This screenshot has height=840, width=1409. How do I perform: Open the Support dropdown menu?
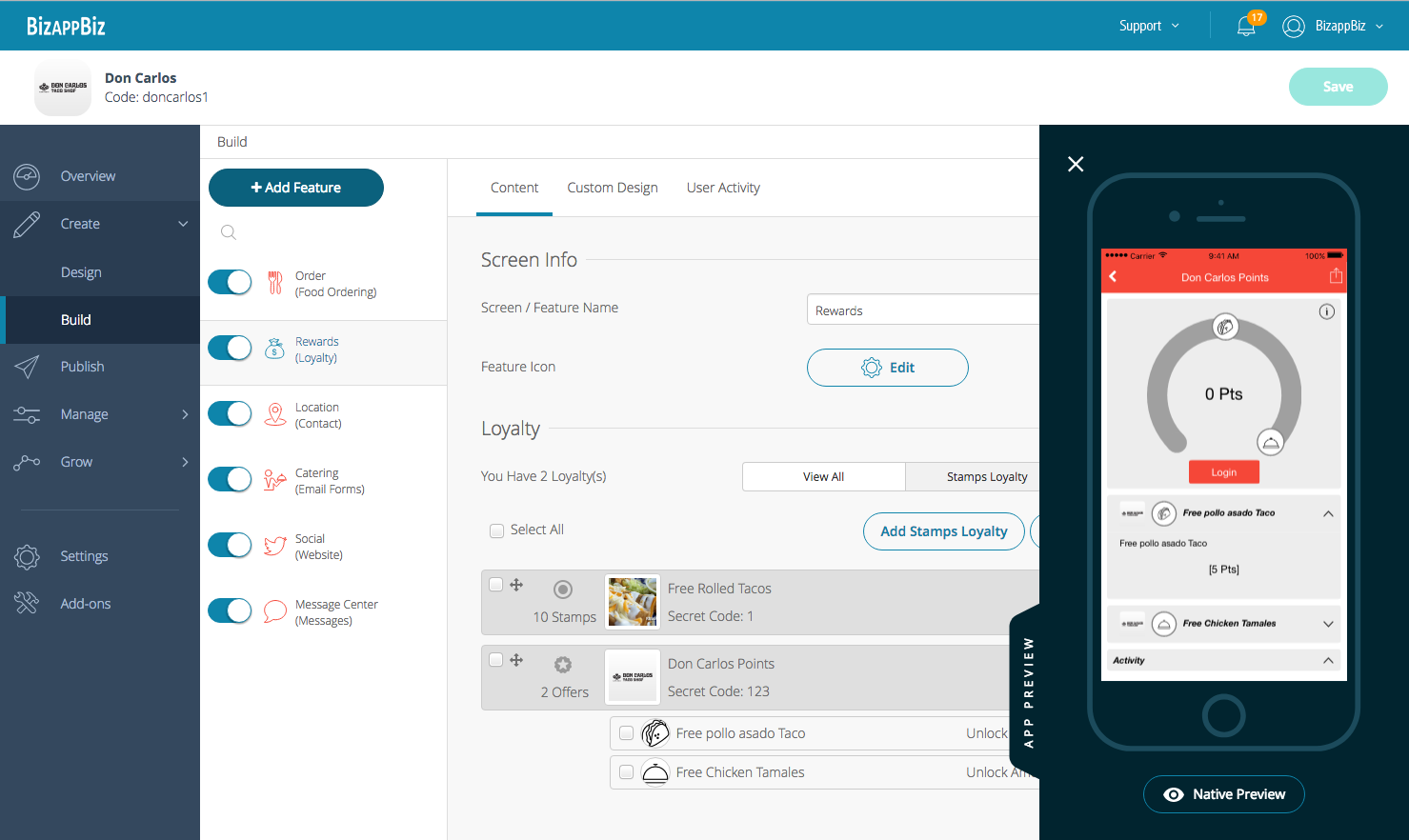(1149, 26)
